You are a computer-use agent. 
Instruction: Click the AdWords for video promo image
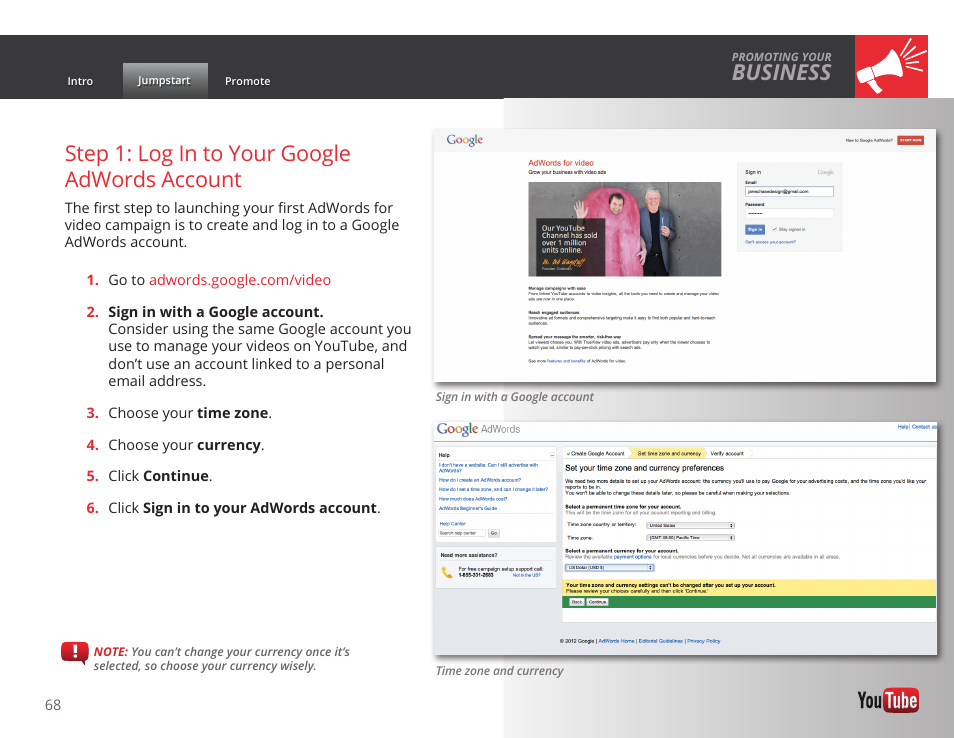624,229
